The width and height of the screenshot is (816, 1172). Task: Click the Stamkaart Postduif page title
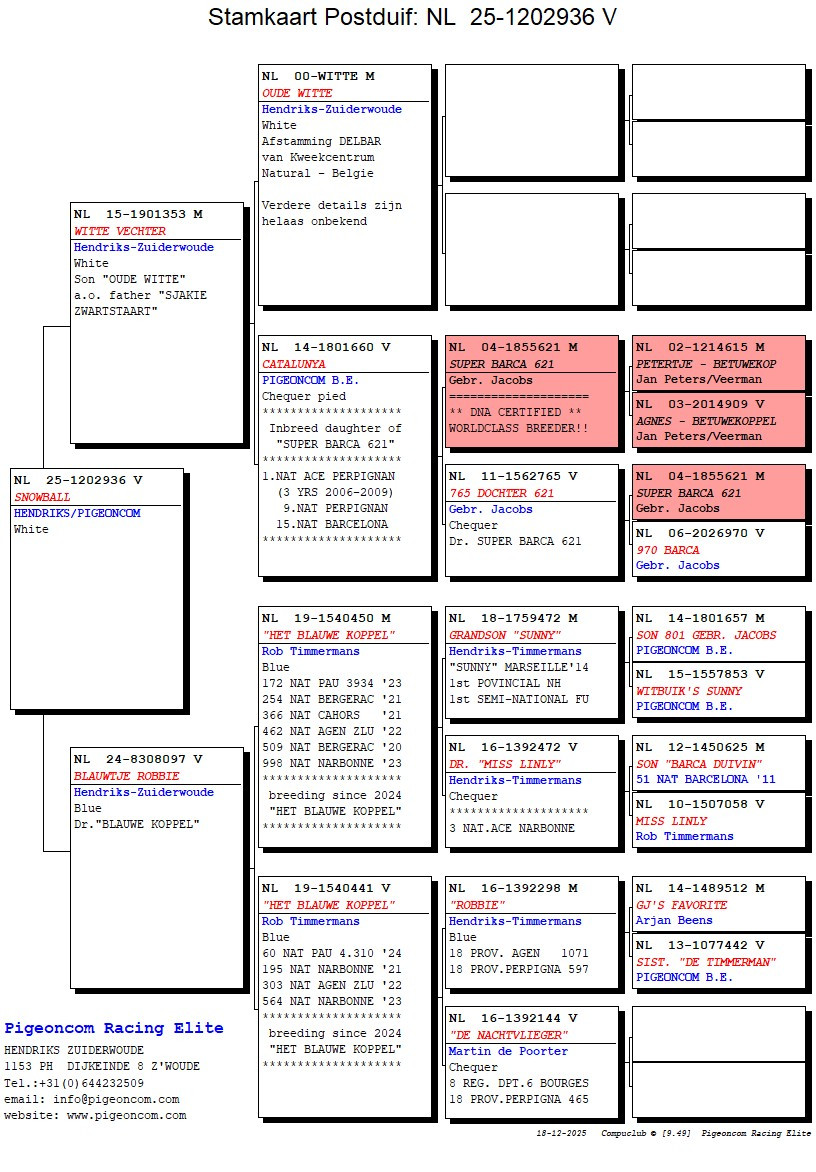point(412,18)
